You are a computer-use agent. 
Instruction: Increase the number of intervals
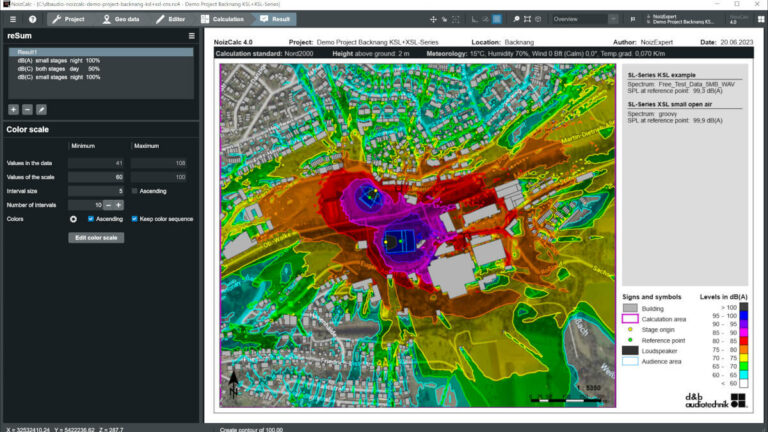119,205
